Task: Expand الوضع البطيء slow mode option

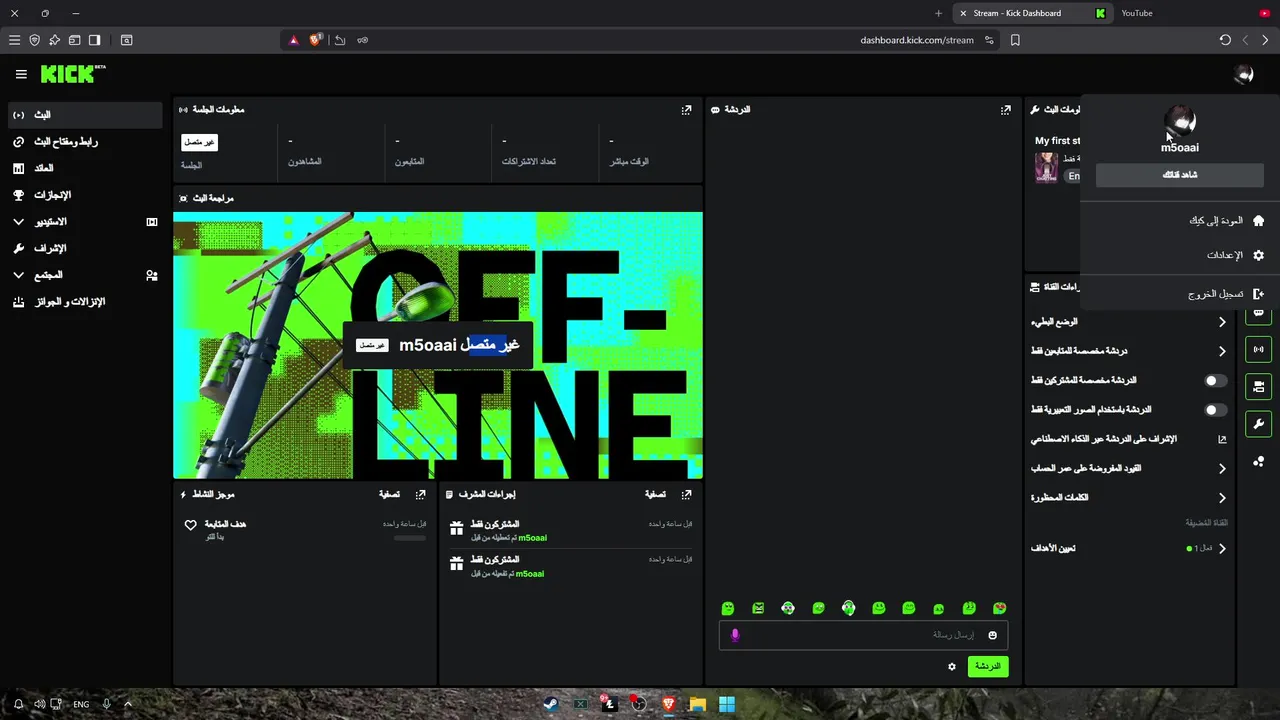Action: [x=1129, y=322]
